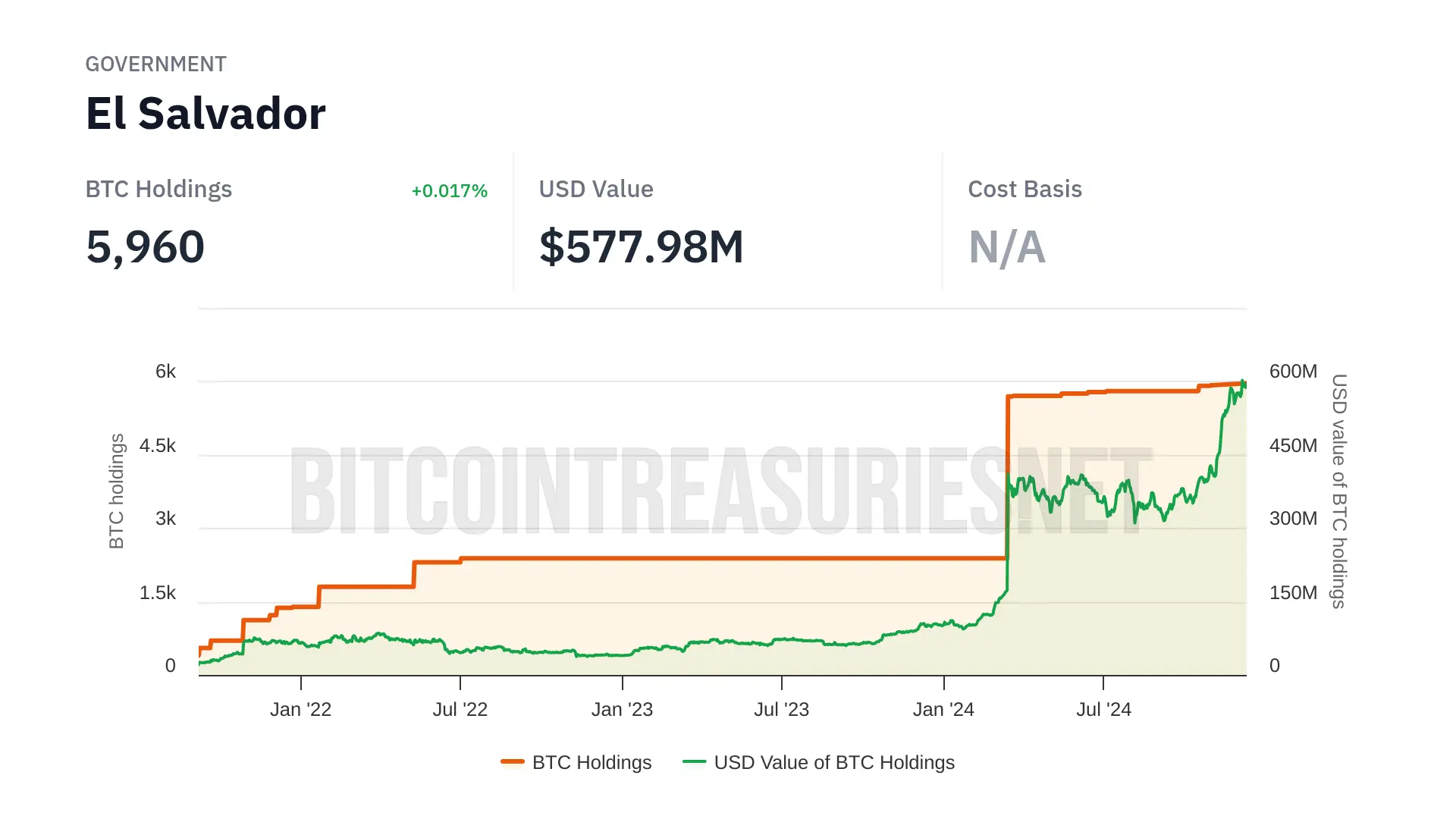
Task: Click the 600M right axis label
Action: tap(1293, 371)
